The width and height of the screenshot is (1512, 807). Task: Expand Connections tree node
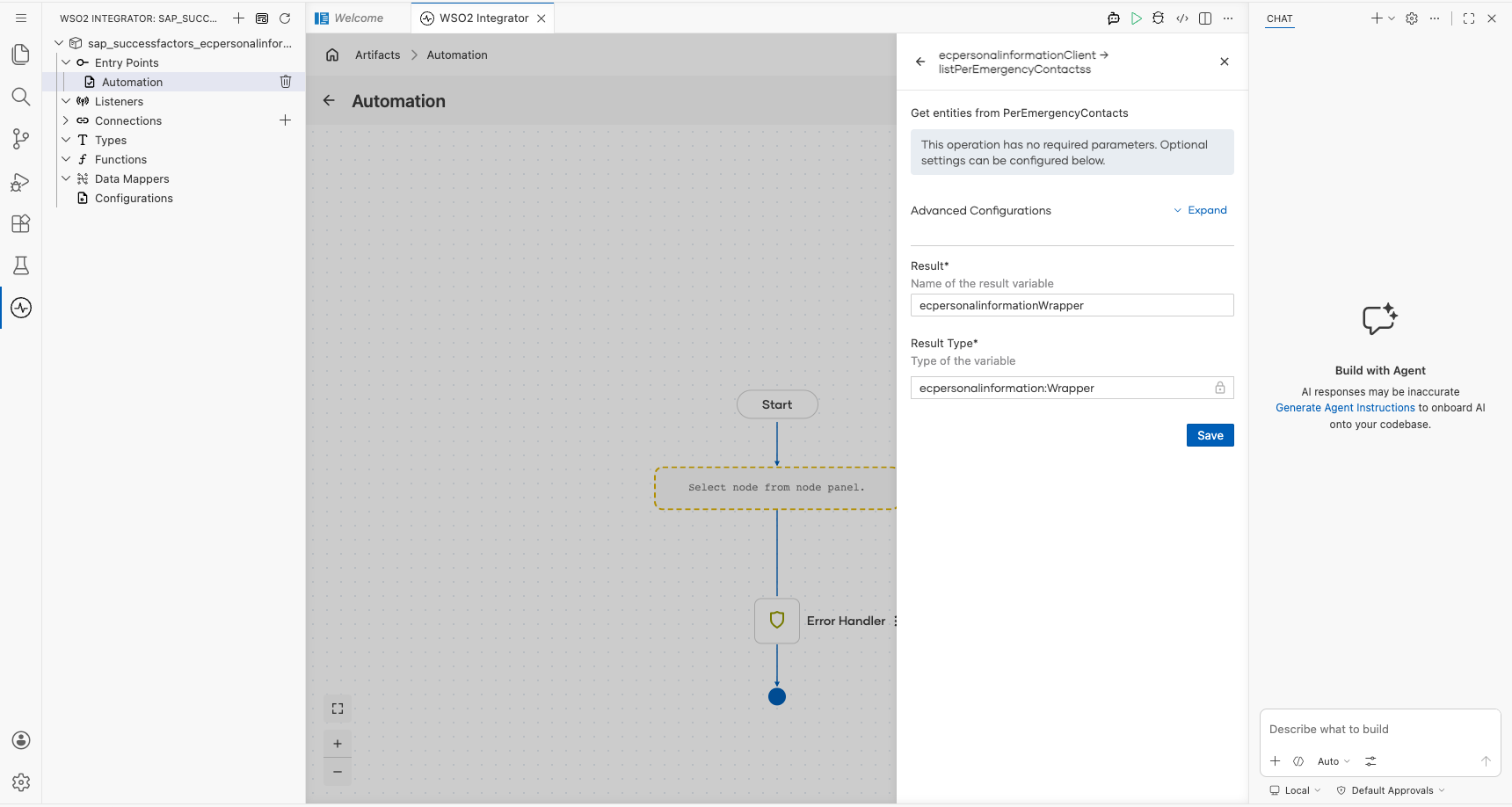point(66,120)
